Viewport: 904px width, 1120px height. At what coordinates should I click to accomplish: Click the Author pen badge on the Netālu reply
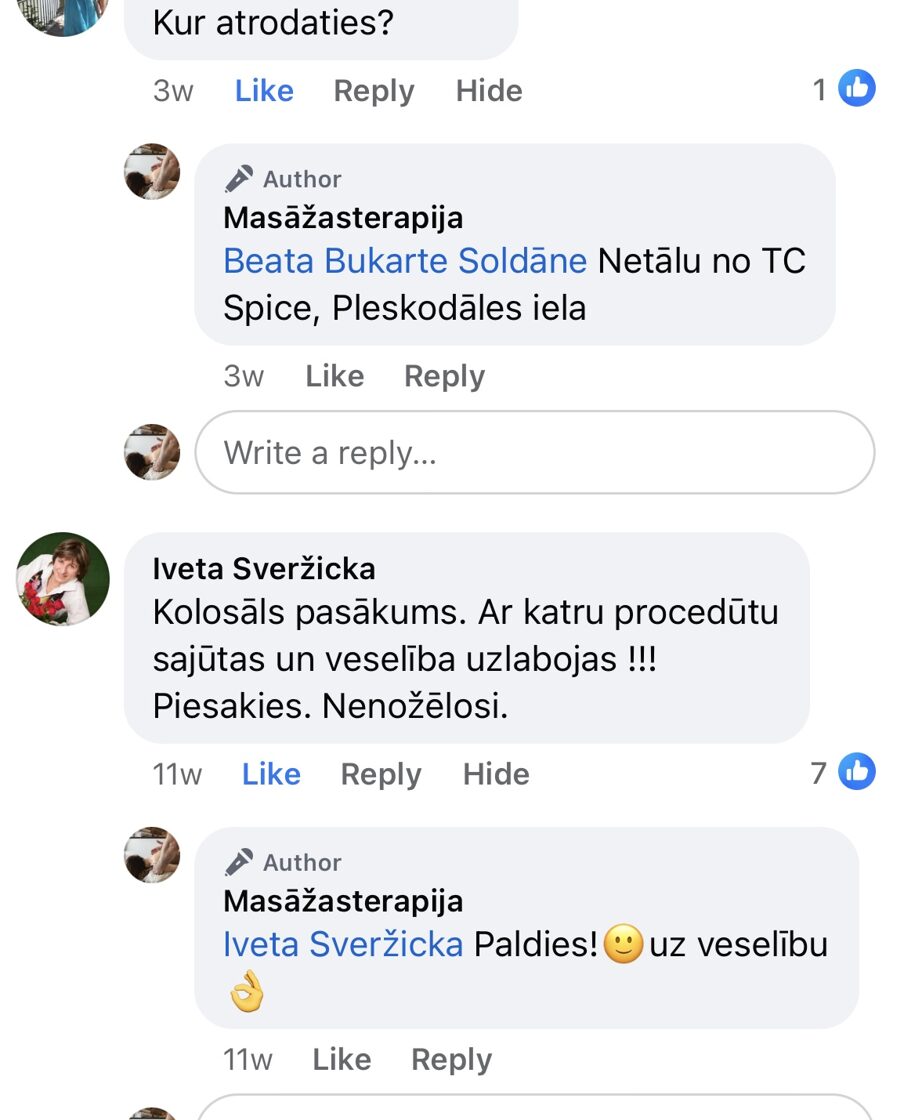[239, 179]
